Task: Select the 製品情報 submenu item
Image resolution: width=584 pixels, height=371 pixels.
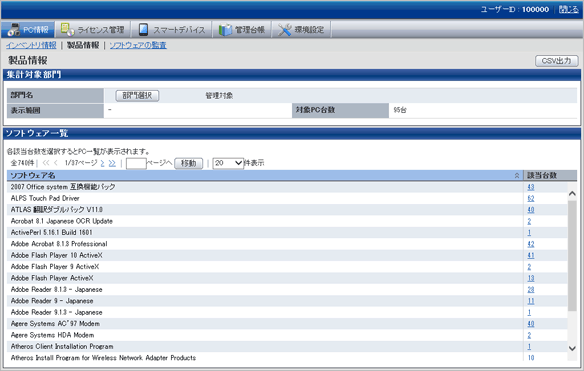Action: coord(83,45)
